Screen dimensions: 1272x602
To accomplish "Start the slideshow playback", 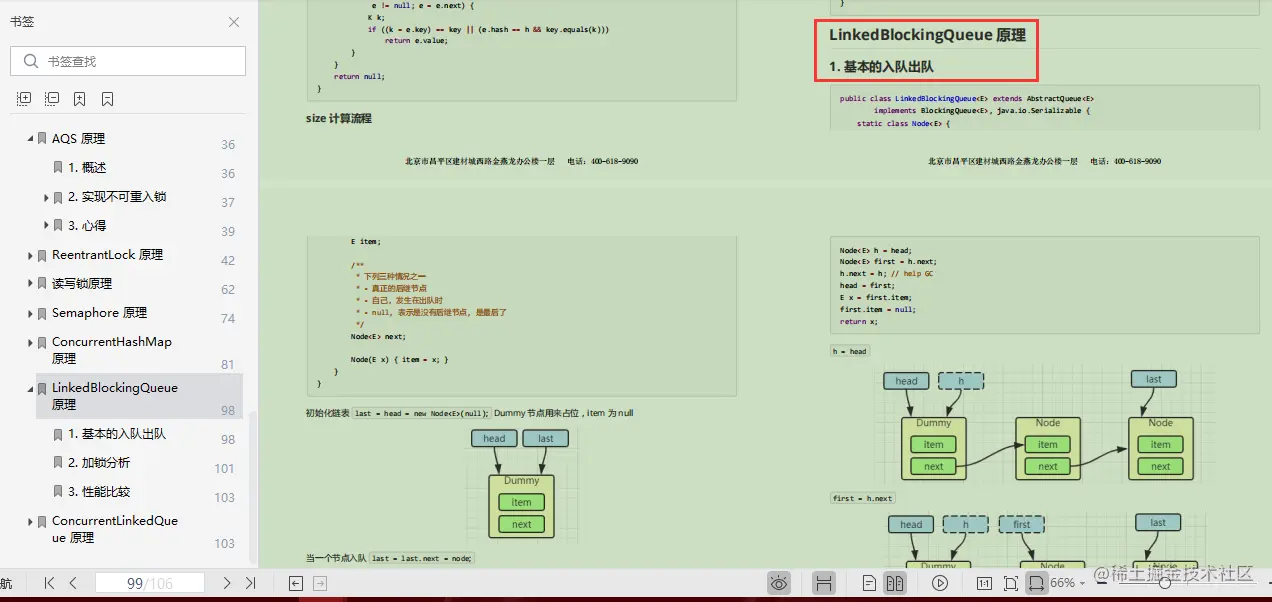I will pyautogui.click(x=939, y=583).
